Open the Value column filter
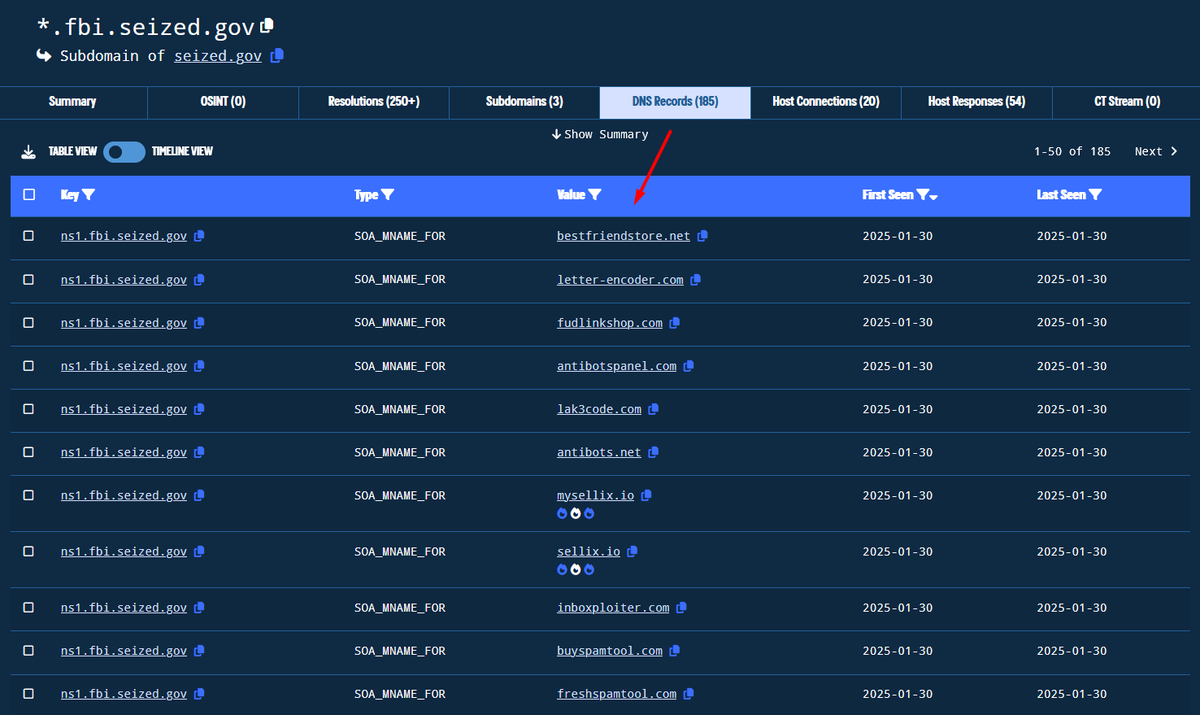1200x715 pixels. tap(595, 195)
